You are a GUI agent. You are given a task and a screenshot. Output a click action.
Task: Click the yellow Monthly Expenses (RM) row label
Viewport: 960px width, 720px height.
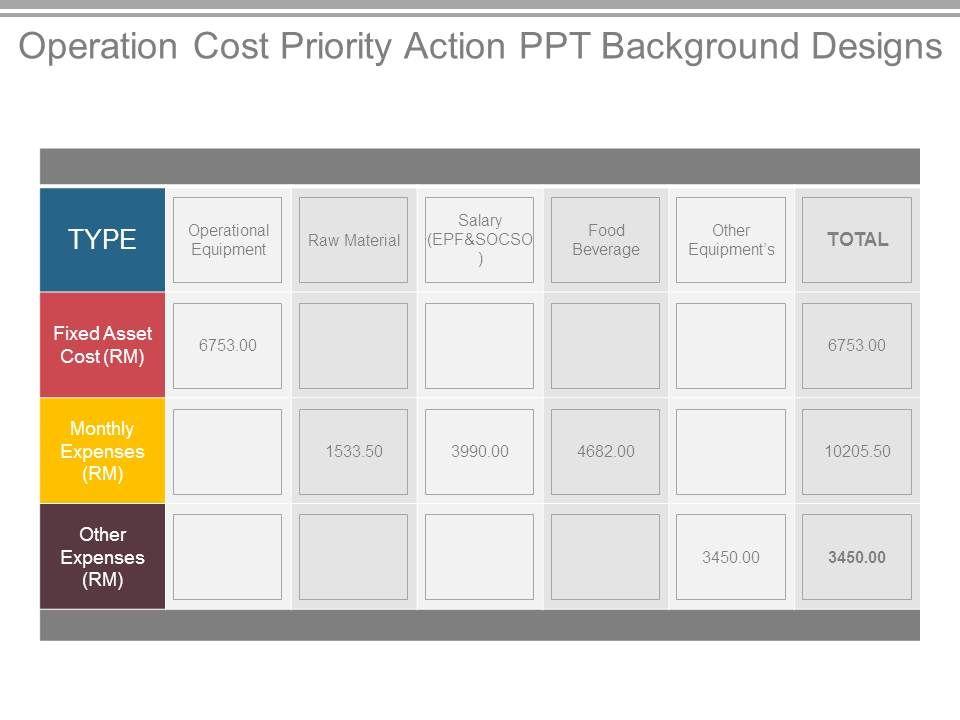tap(102, 451)
